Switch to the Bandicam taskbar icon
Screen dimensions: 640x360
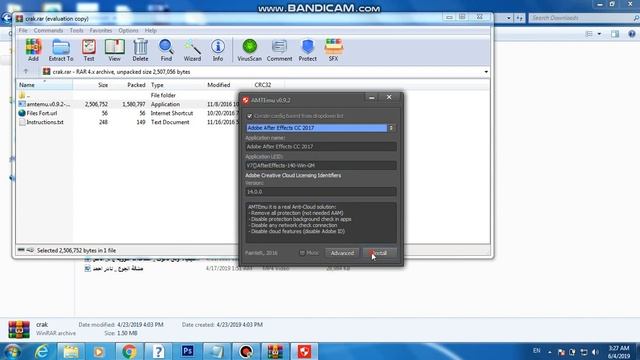[x=246, y=351]
